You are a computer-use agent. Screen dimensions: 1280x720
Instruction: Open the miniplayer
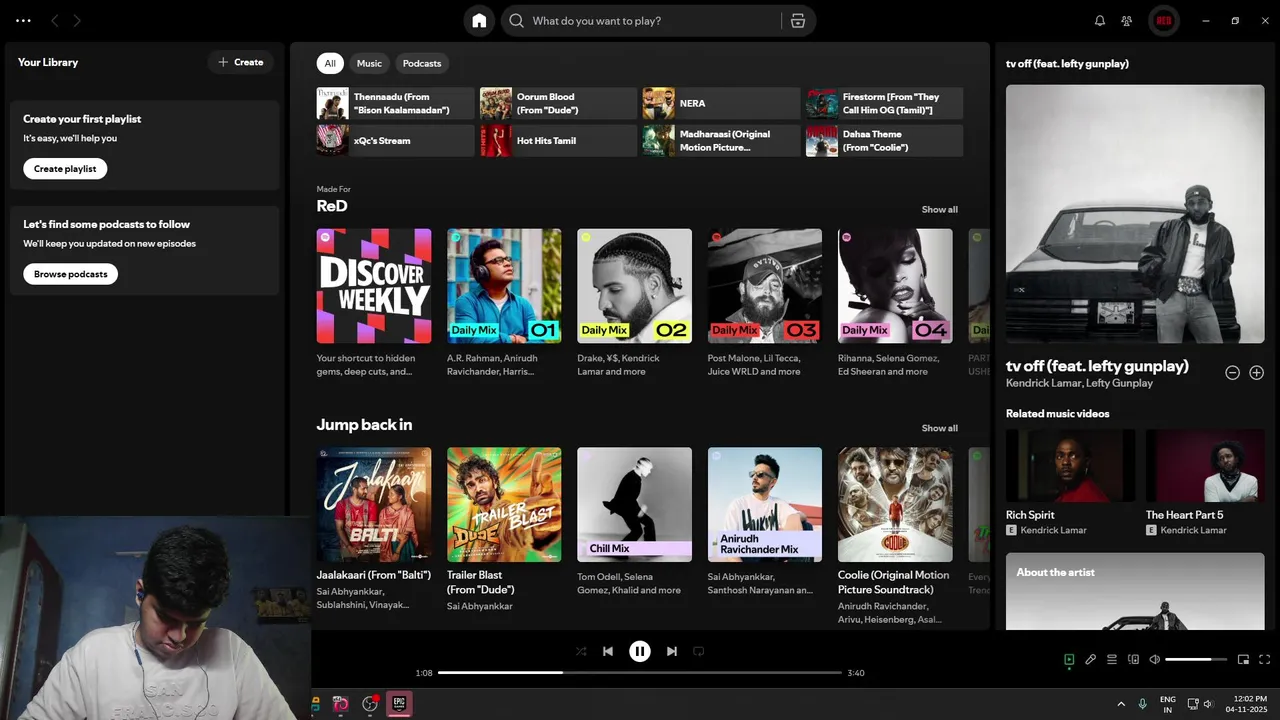pos(1243,659)
